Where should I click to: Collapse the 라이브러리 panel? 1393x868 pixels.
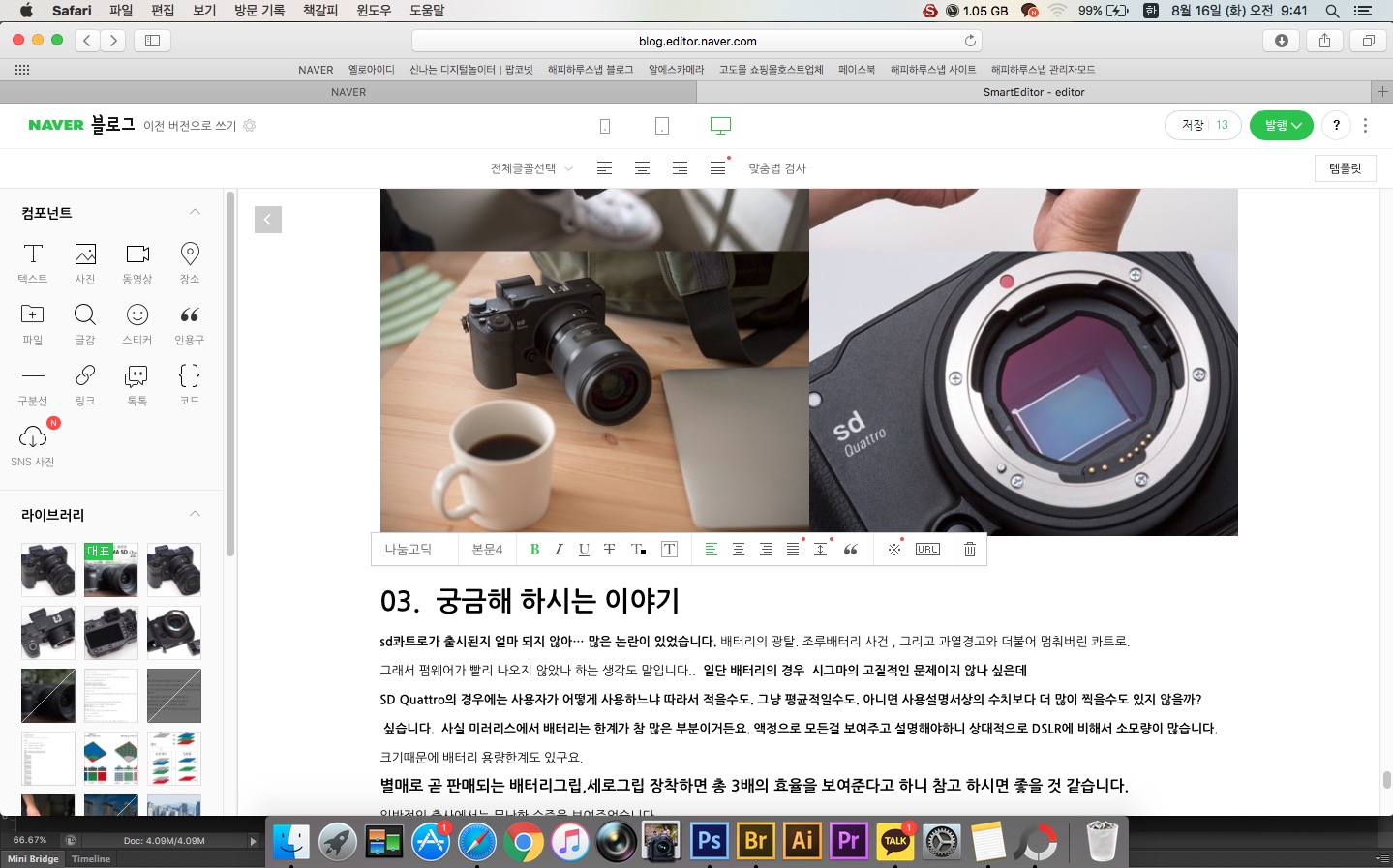point(195,514)
